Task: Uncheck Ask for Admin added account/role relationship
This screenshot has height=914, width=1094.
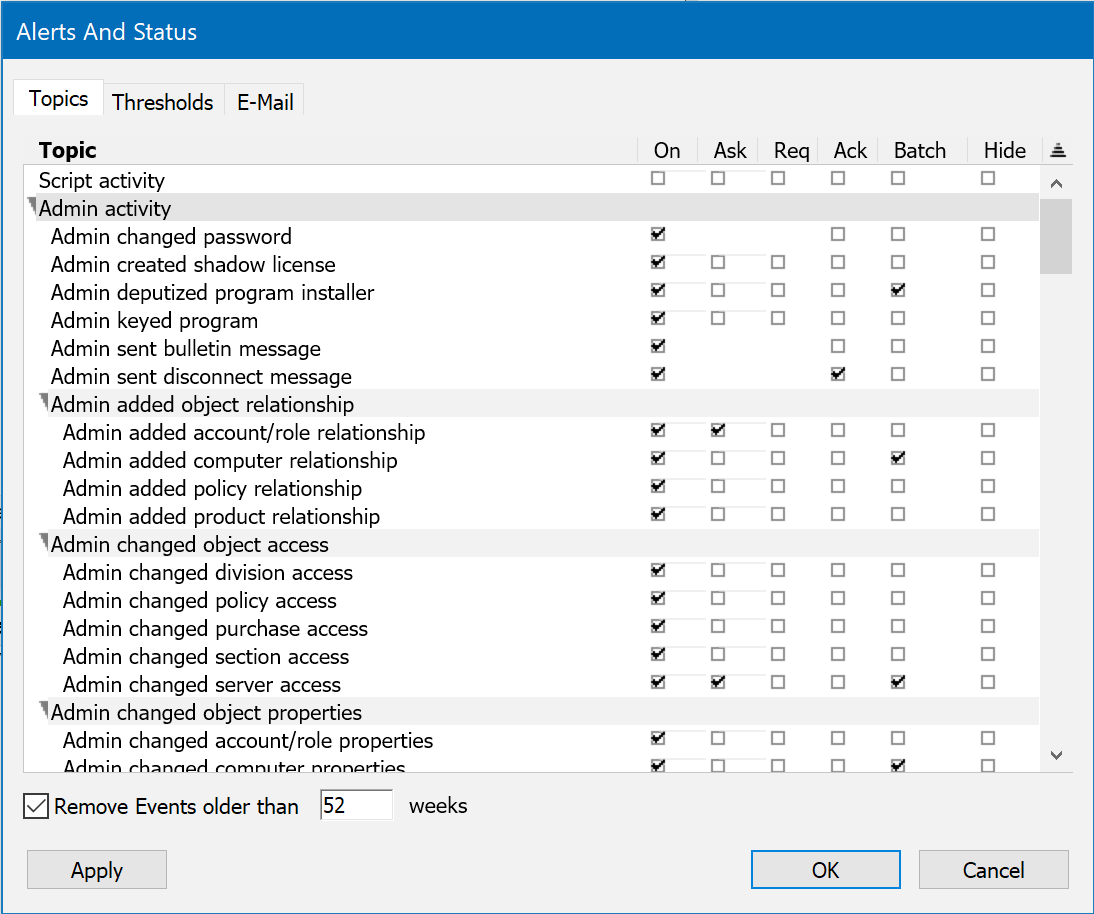Action: [718, 431]
